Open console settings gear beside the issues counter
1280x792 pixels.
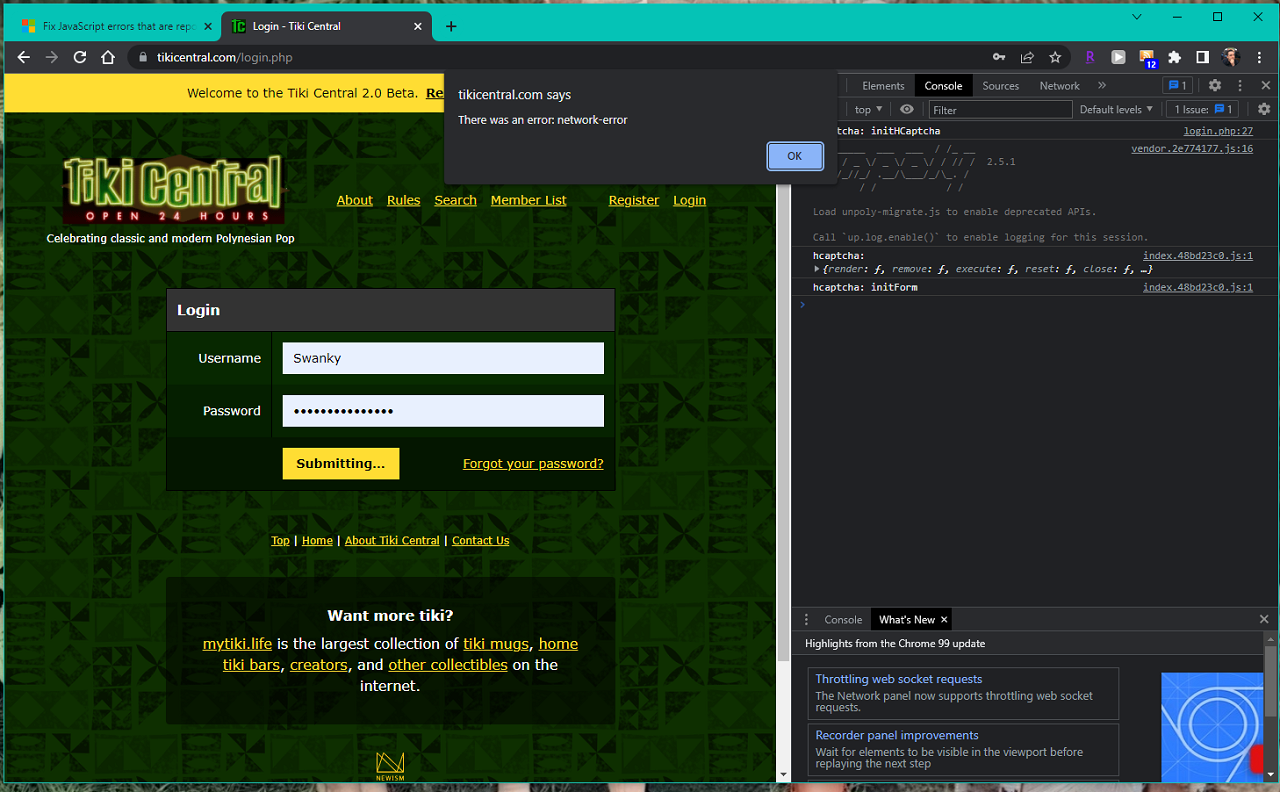[1263, 109]
